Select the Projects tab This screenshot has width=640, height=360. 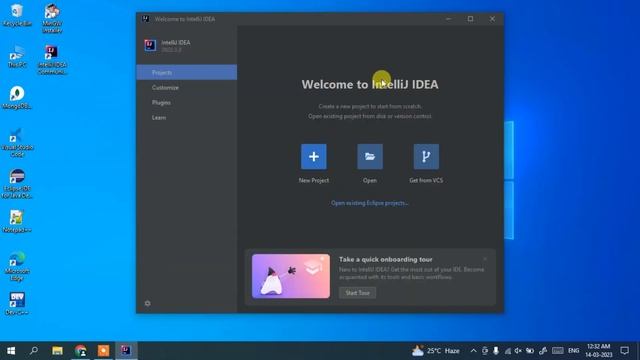tap(187, 72)
